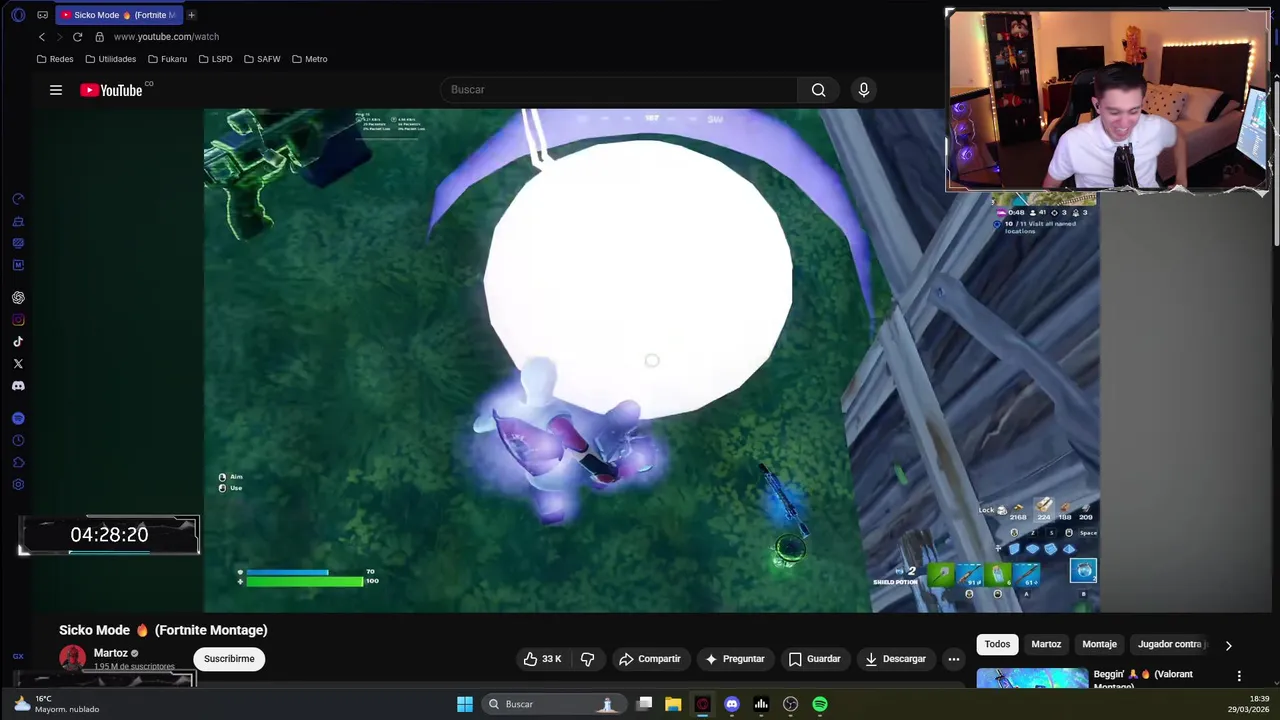Switch to Opera GX on the taskbar
The image size is (1280, 720).
(702, 704)
